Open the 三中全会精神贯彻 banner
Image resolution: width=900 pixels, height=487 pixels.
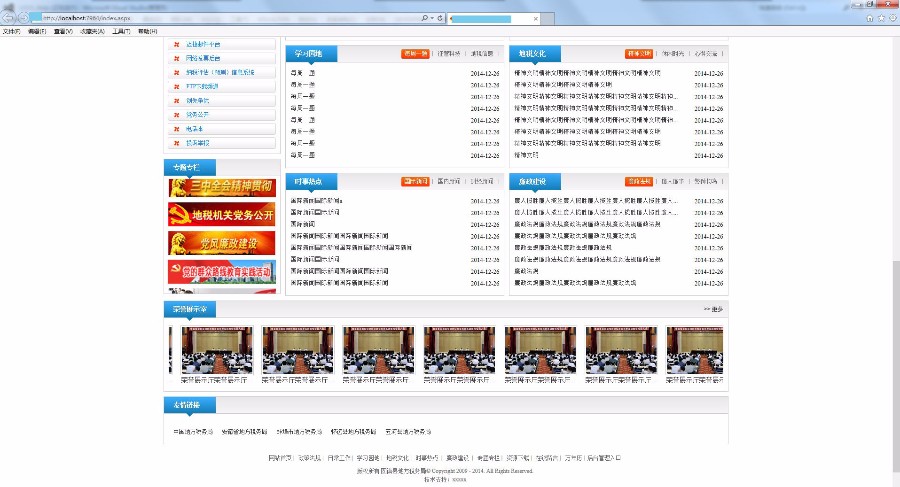222,187
